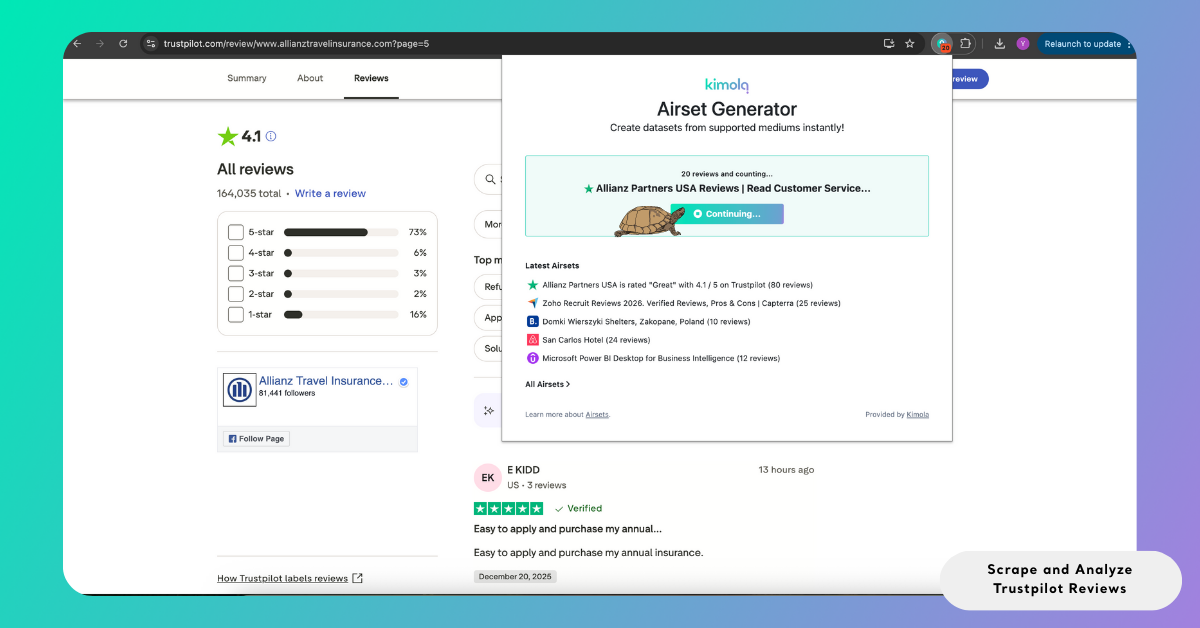The height and width of the screenshot is (628, 1200).
Task: Click Booking icon beside Domki Wierszyki
Action: [533, 321]
